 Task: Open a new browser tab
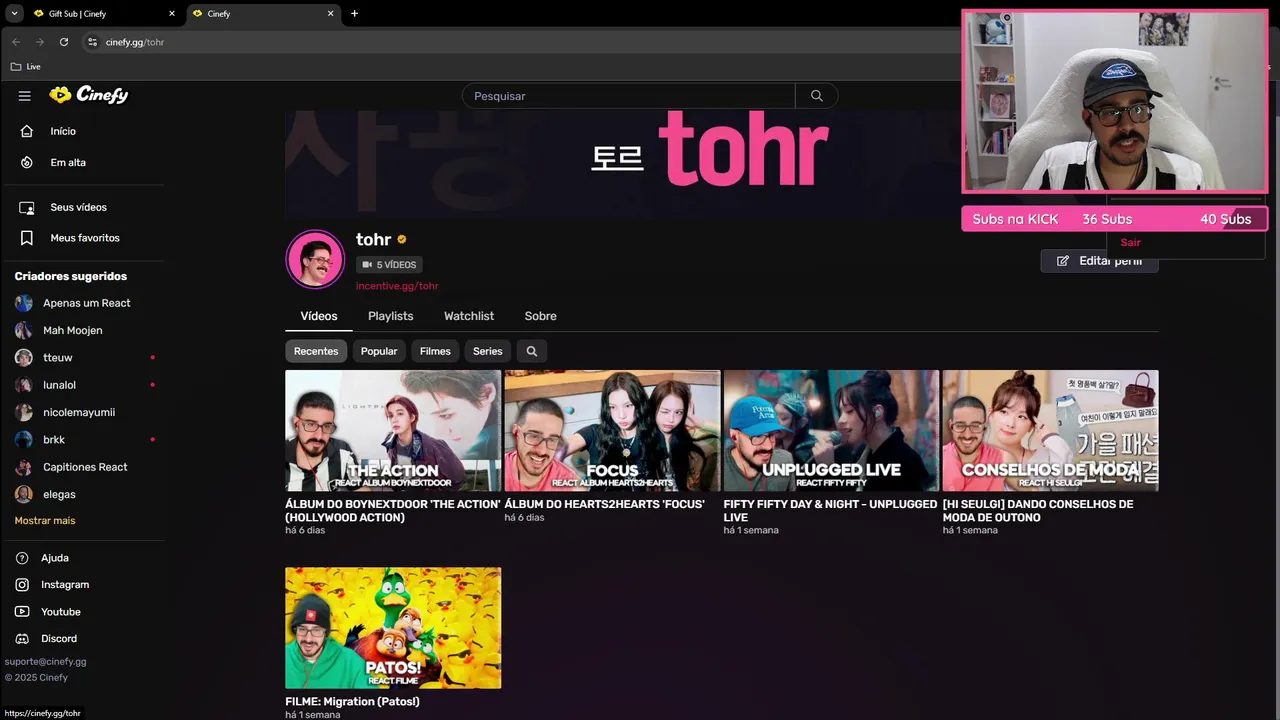click(x=354, y=14)
